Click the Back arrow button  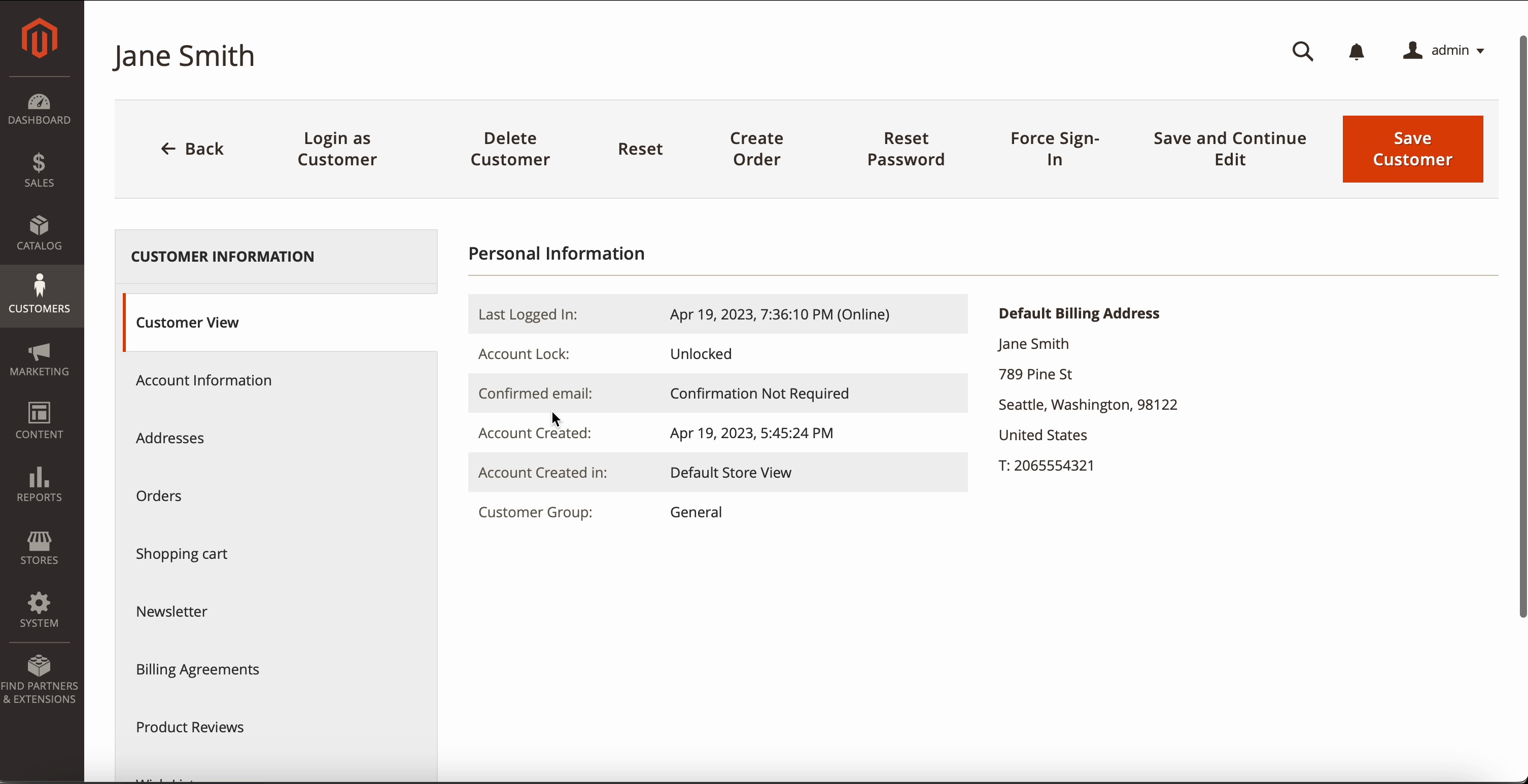coord(192,149)
